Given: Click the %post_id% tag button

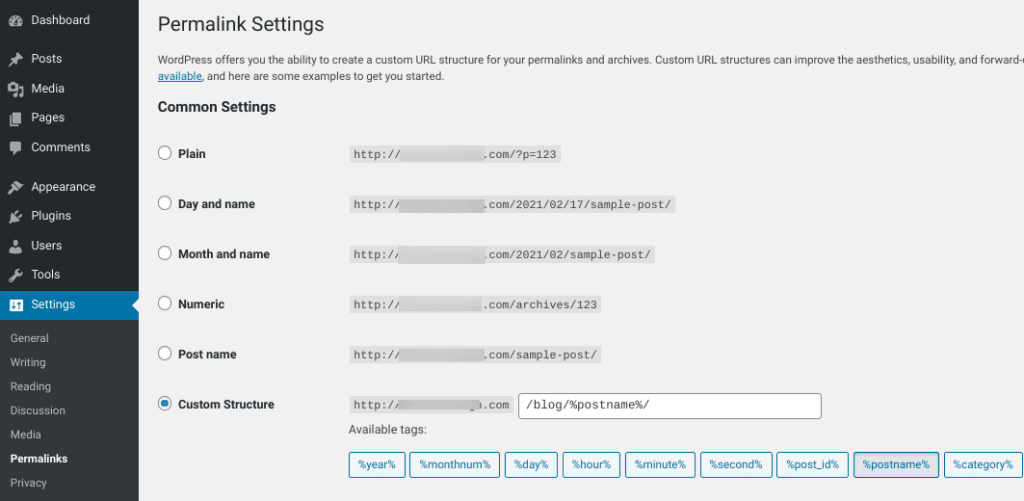Looking at the screenshot, I should (x=812, y=465).
